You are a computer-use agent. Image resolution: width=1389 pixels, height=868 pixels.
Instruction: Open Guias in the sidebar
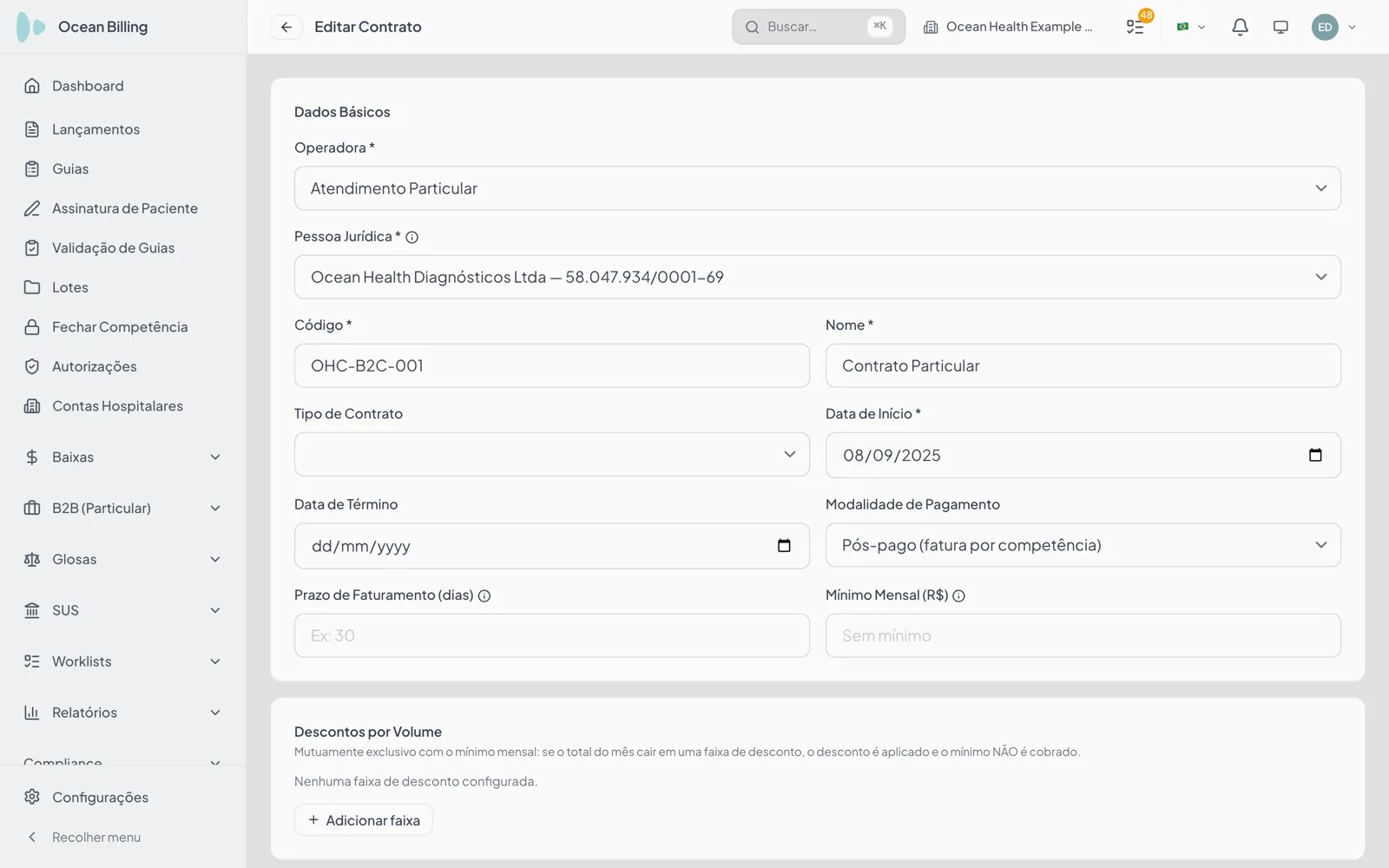click(122, 168)
